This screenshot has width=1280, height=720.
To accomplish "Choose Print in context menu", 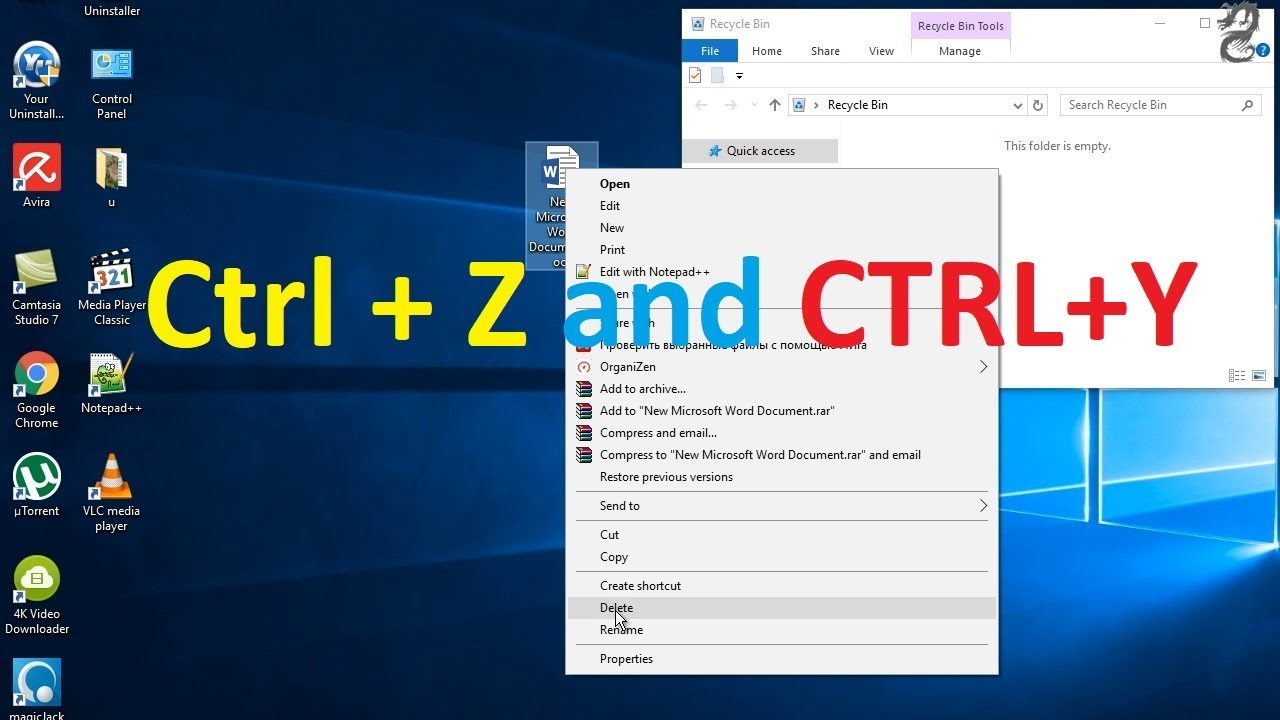I will click(x=782, y=250).
